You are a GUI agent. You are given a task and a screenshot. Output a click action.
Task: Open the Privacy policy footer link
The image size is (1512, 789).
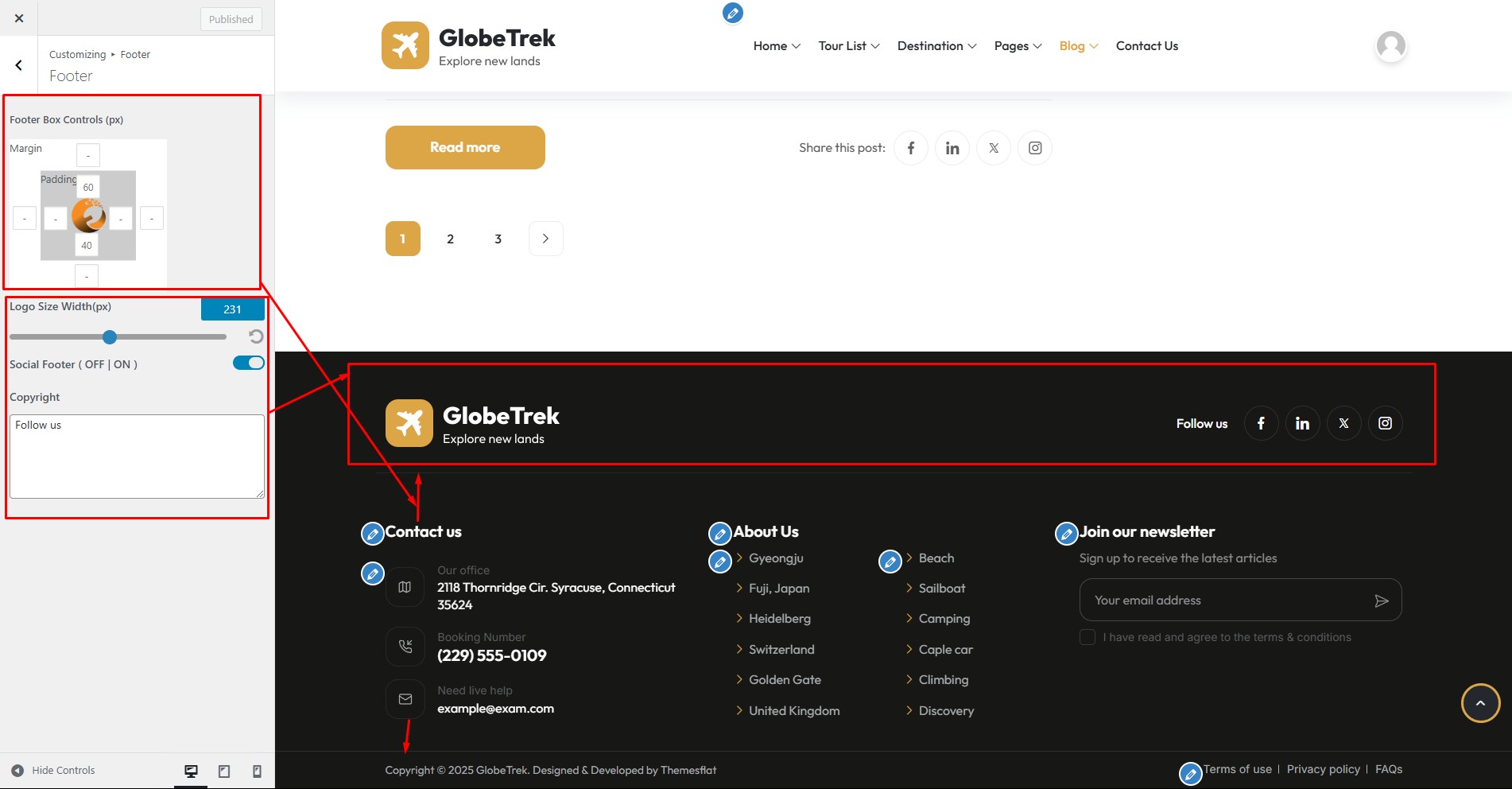[x=1323, y=769]
